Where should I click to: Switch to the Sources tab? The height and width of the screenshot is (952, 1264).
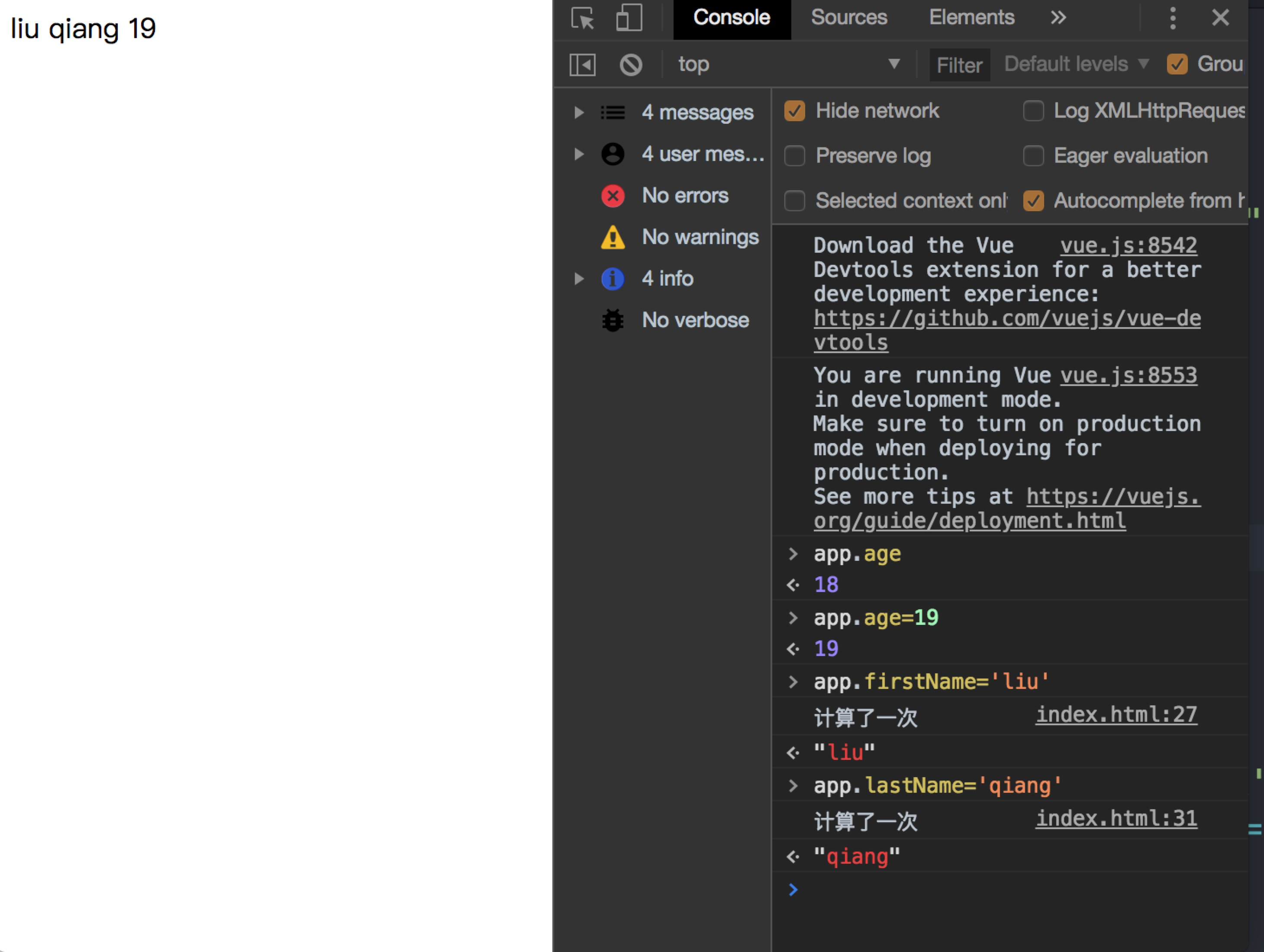pos(848,18)
